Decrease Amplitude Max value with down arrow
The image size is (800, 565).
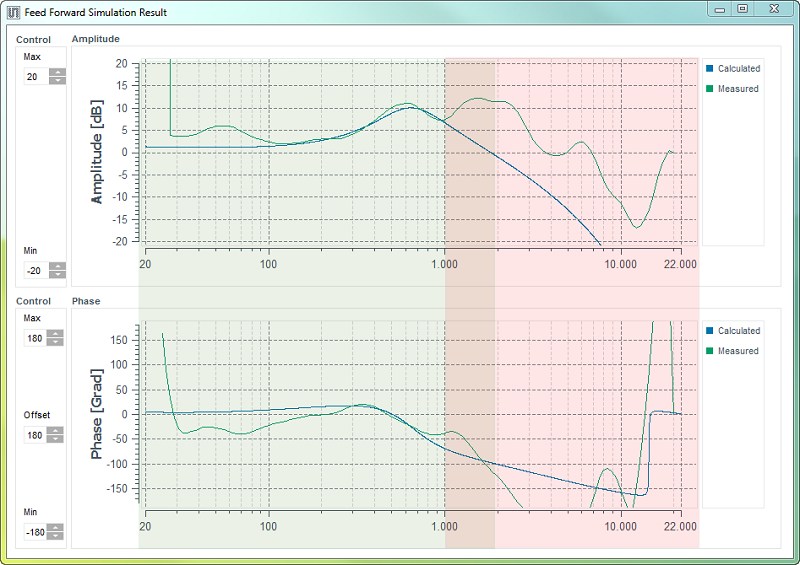[x=58, y=81]
